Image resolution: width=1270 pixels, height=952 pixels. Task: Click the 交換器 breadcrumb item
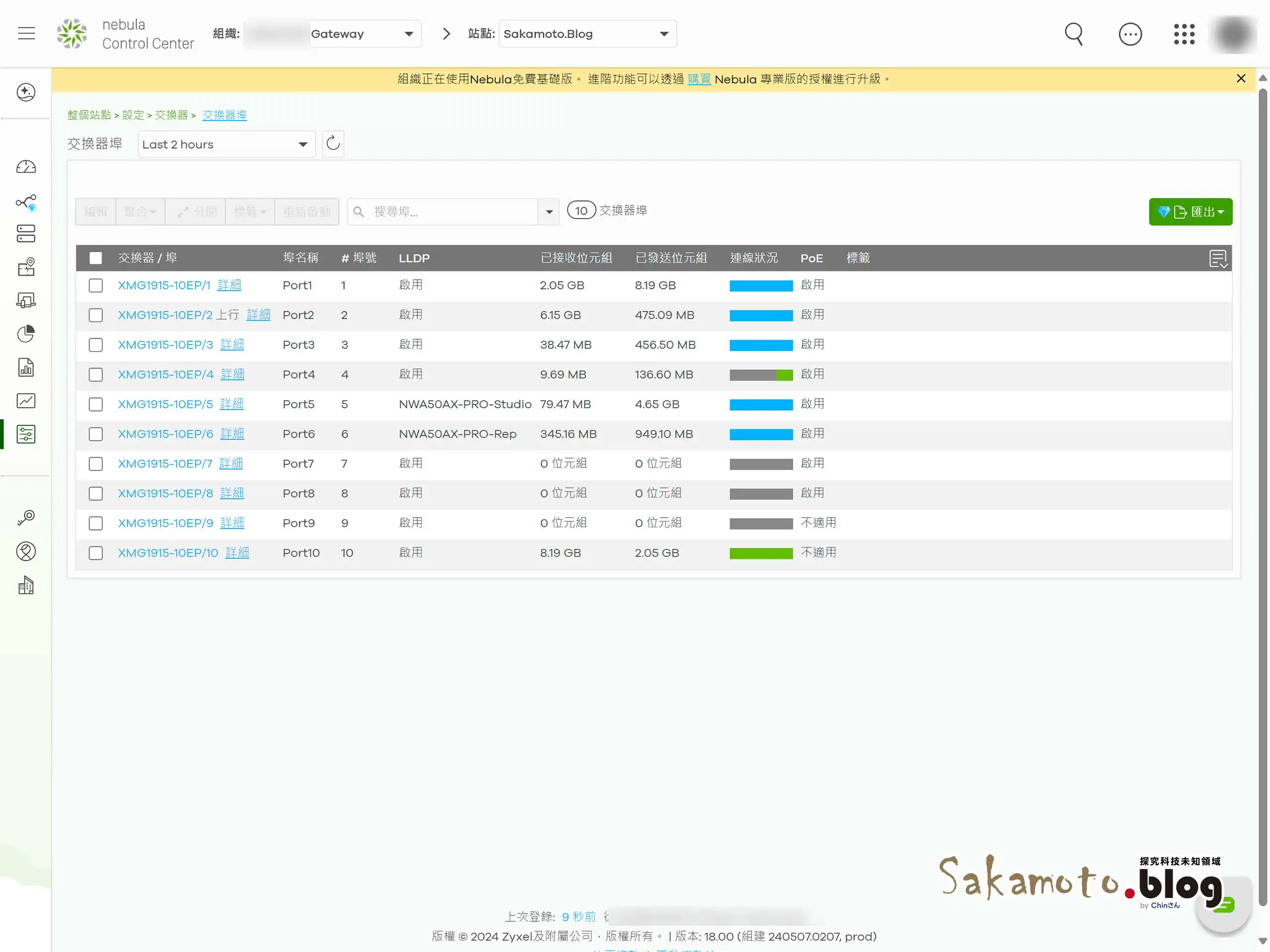171,115
